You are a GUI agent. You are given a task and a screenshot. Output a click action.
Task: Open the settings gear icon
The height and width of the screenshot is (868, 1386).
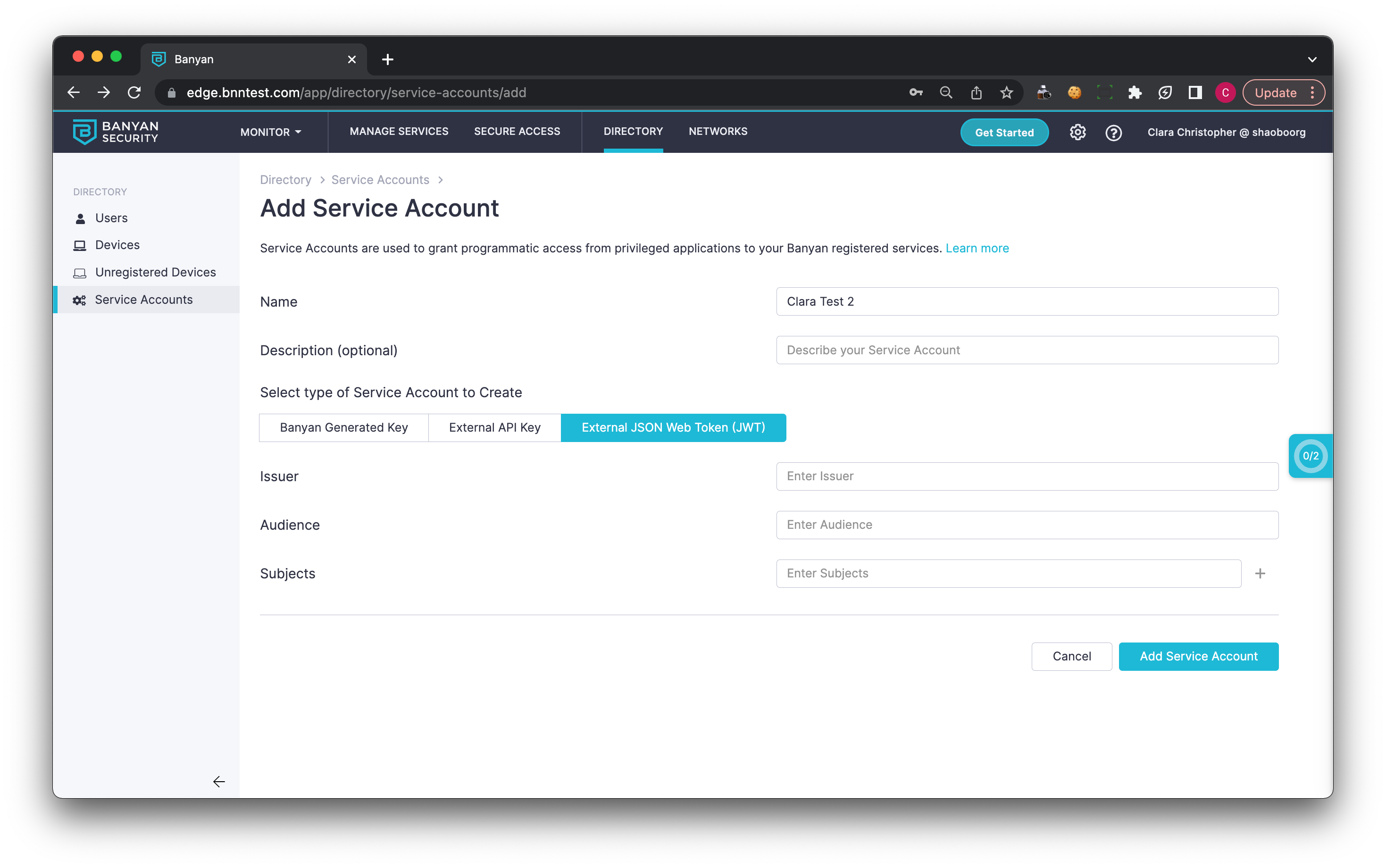pyautogui.click(x=1077, y=133)
